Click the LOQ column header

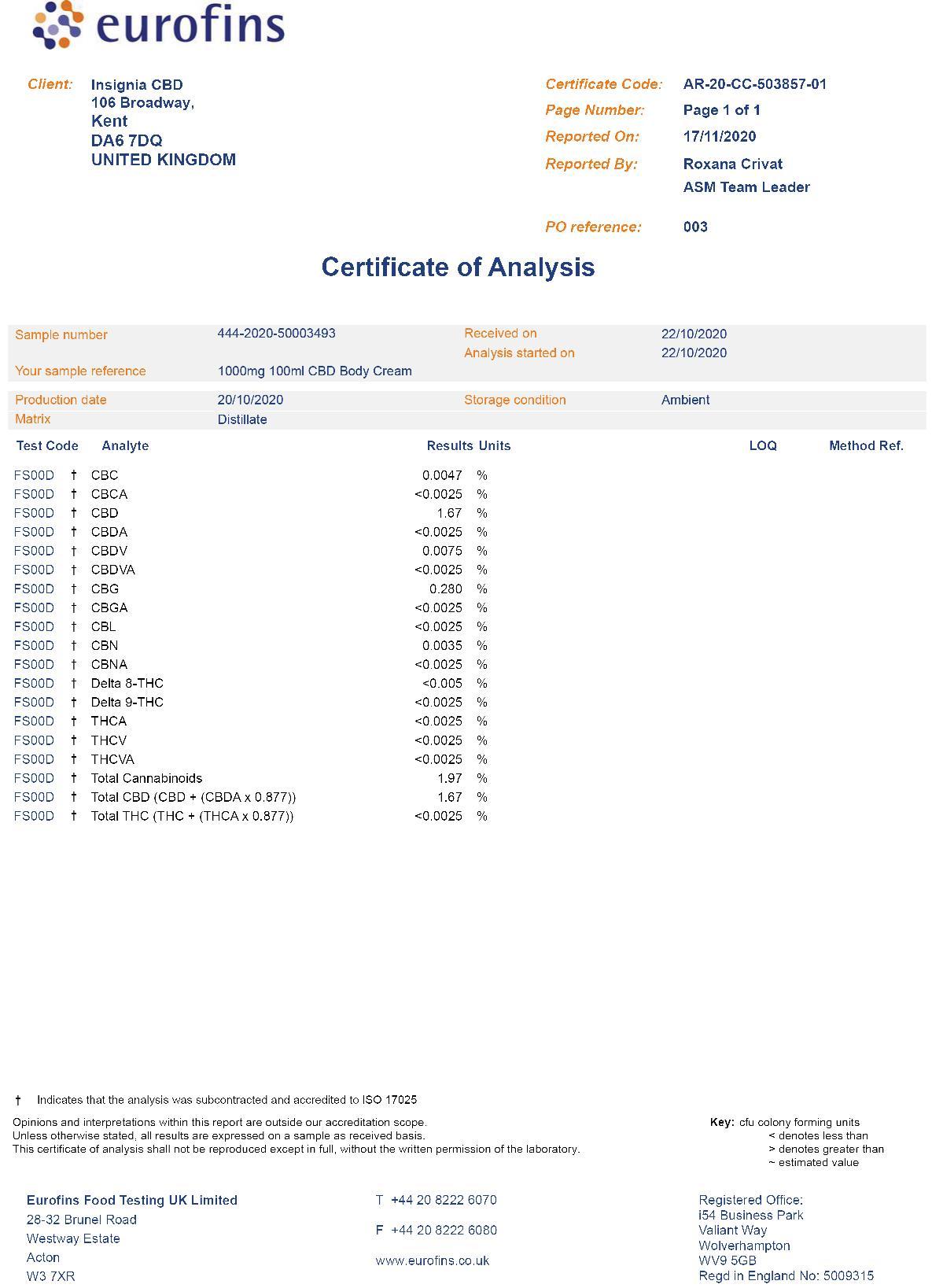(x=763, y=446)
